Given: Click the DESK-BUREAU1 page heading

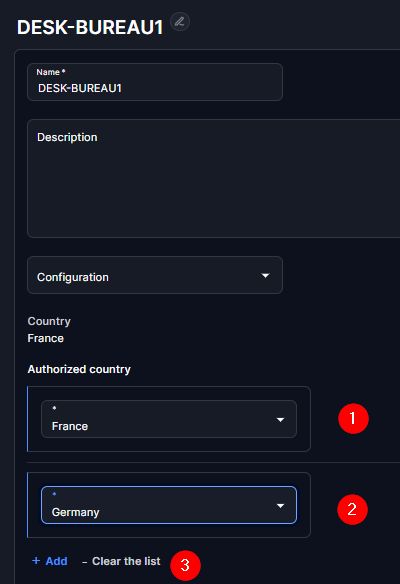Looking at the screenshot, I should tap(90, 28).
